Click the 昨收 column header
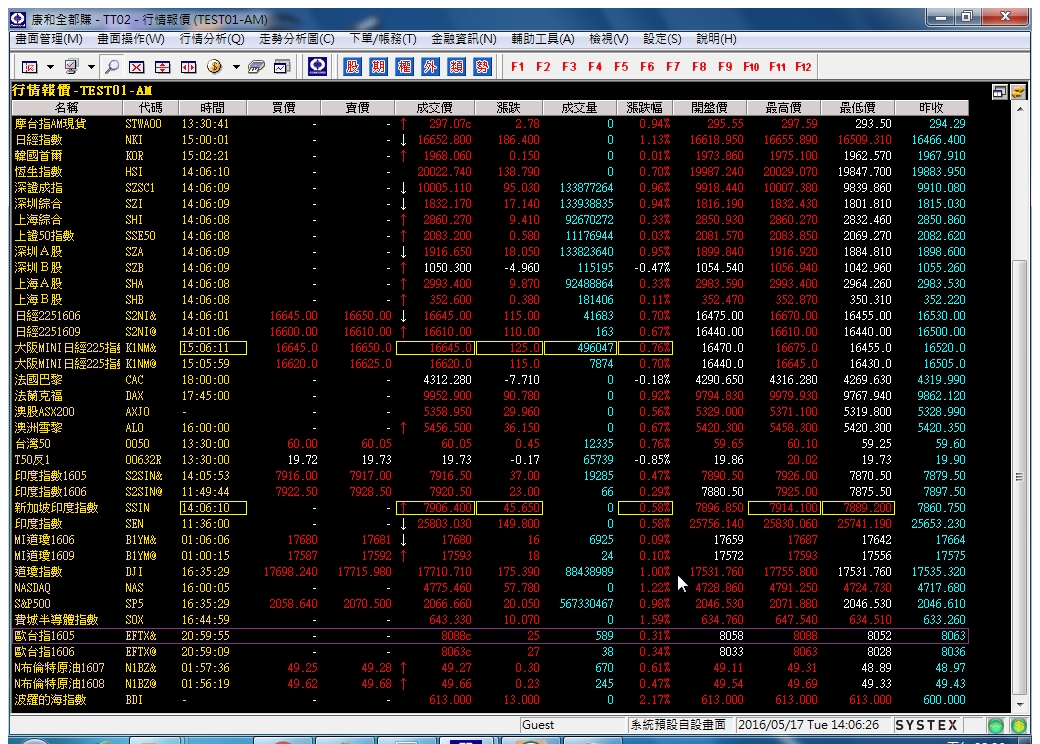The width and height of the screenshot is (1040, 744). 931,107
